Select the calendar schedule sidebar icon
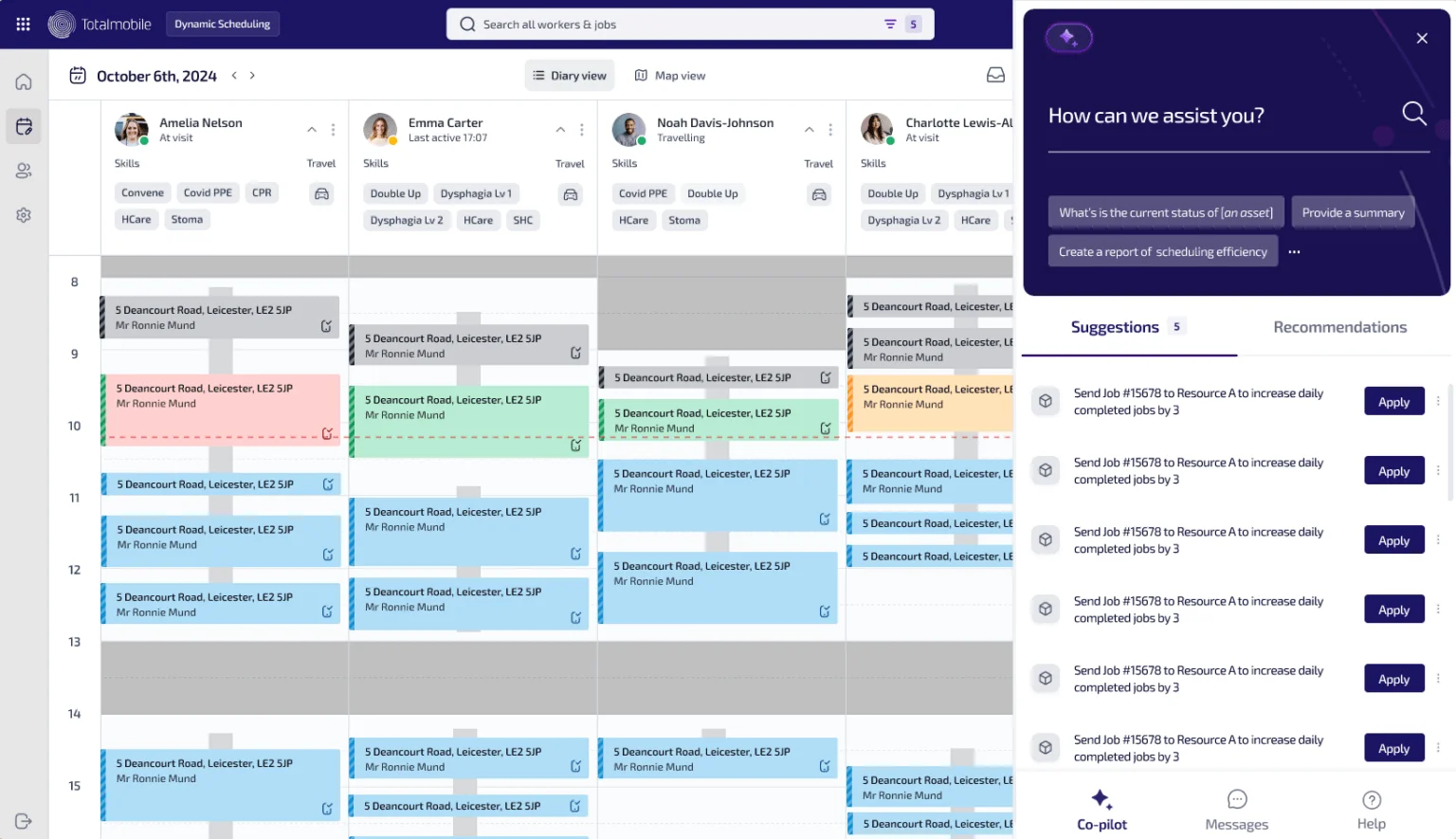Viewport: 1456px width, 839px height. (x=24, y=126)
